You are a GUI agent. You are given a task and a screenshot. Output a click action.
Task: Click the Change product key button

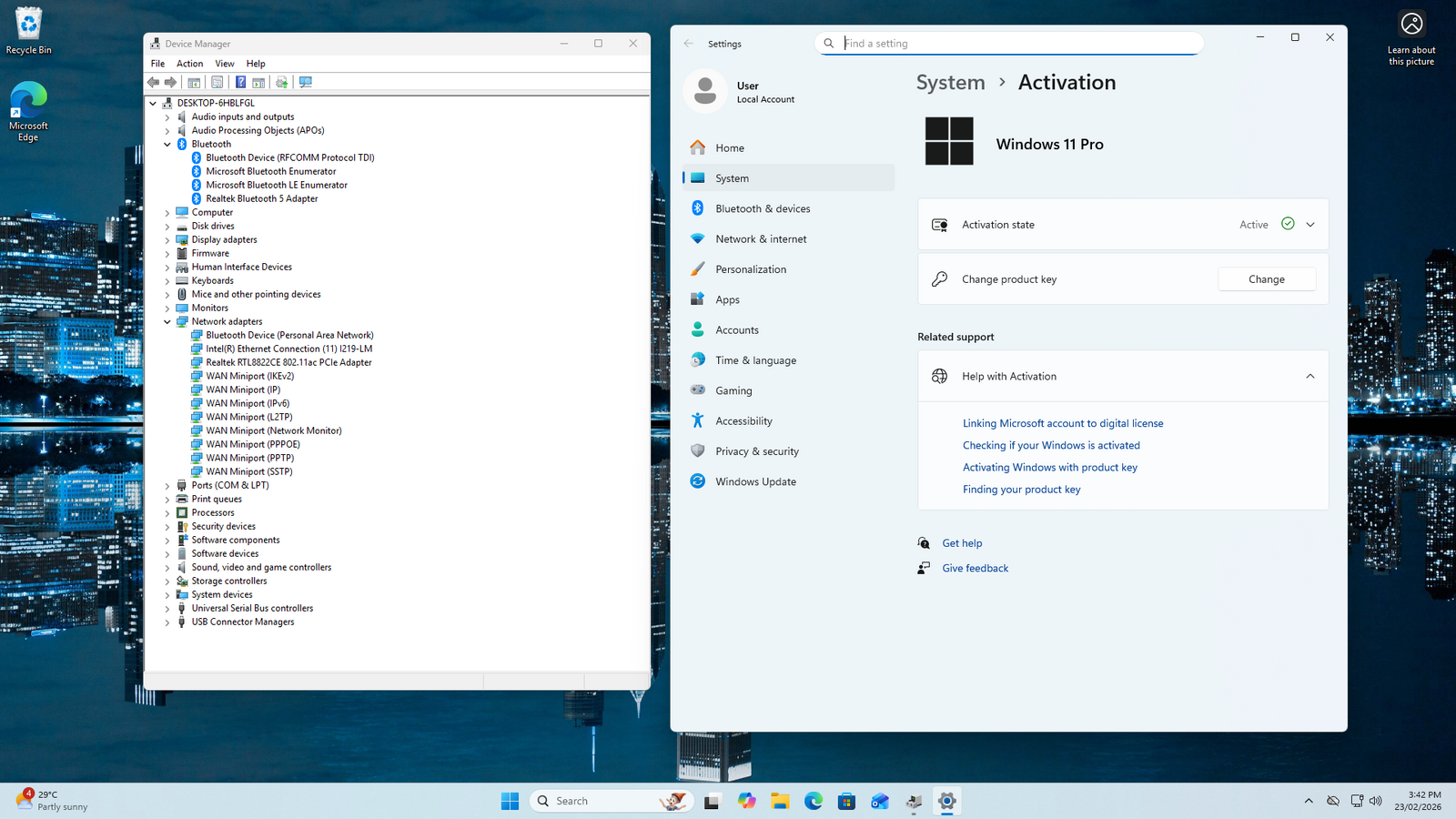coord(1266,279)
